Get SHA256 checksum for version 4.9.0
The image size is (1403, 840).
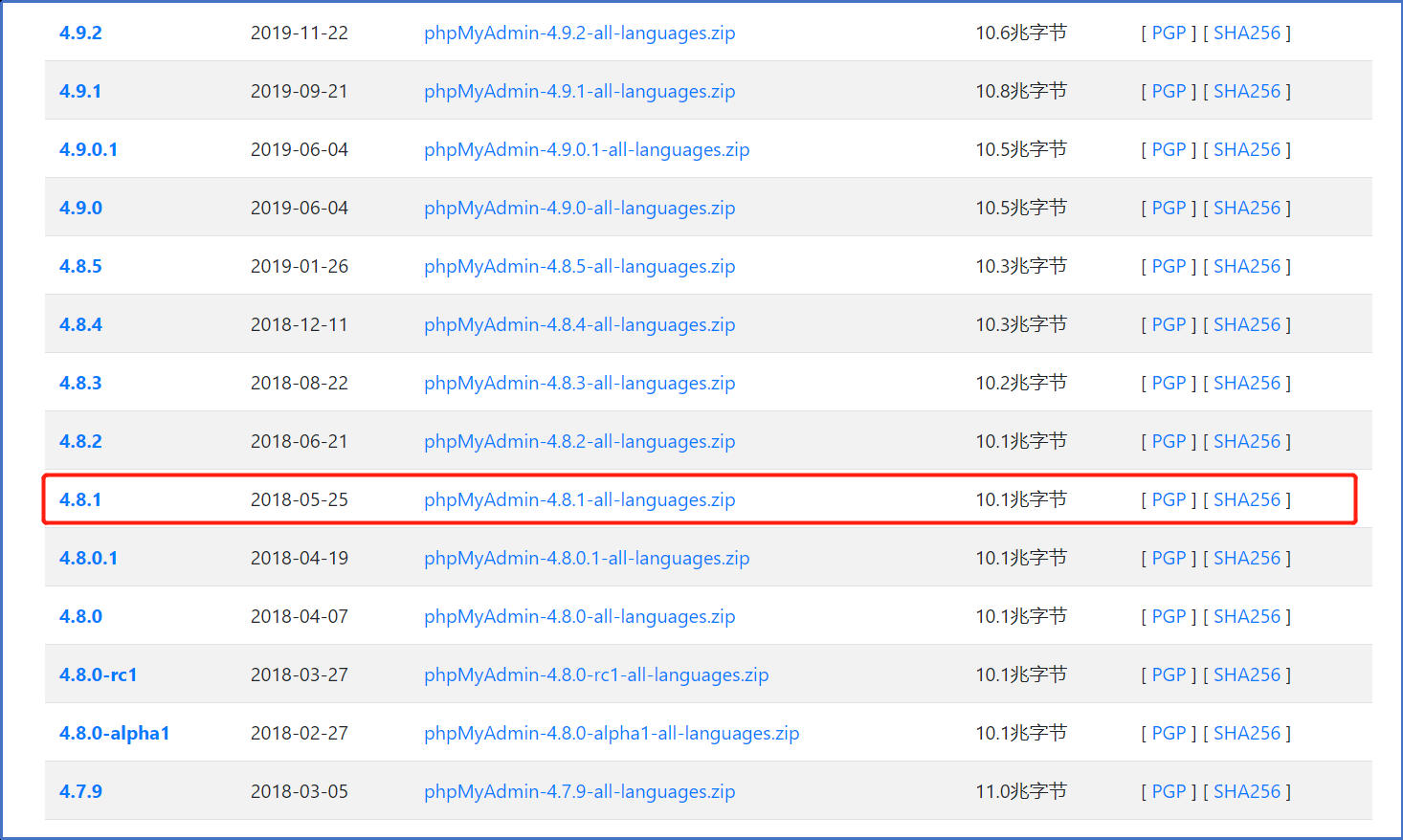coord(1247,208)
